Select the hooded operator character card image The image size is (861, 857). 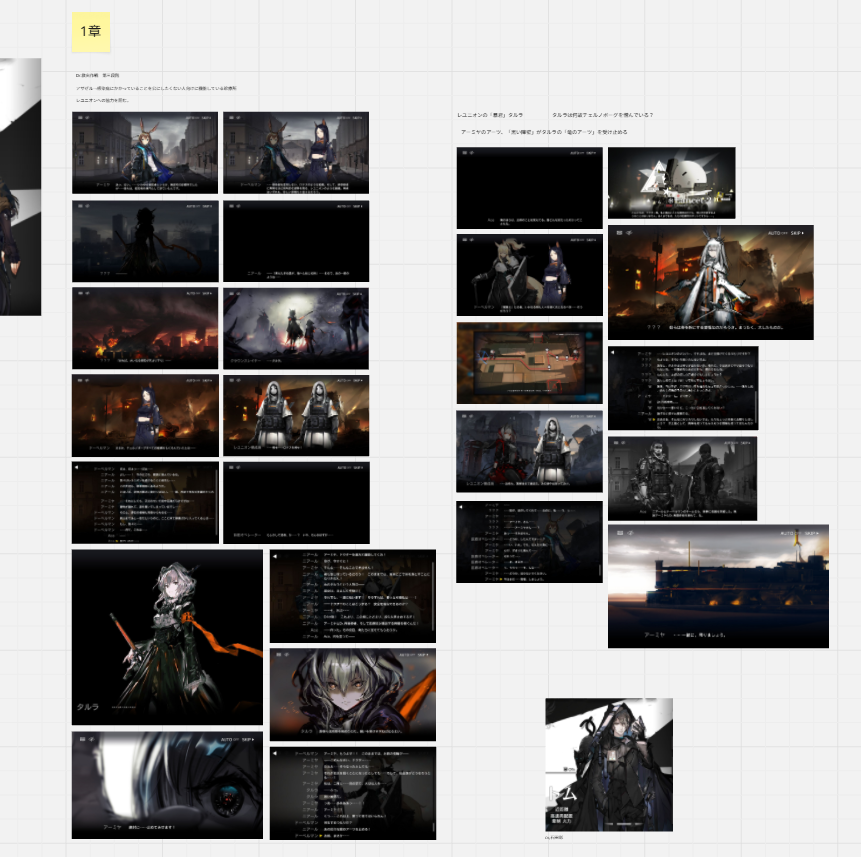609,765
